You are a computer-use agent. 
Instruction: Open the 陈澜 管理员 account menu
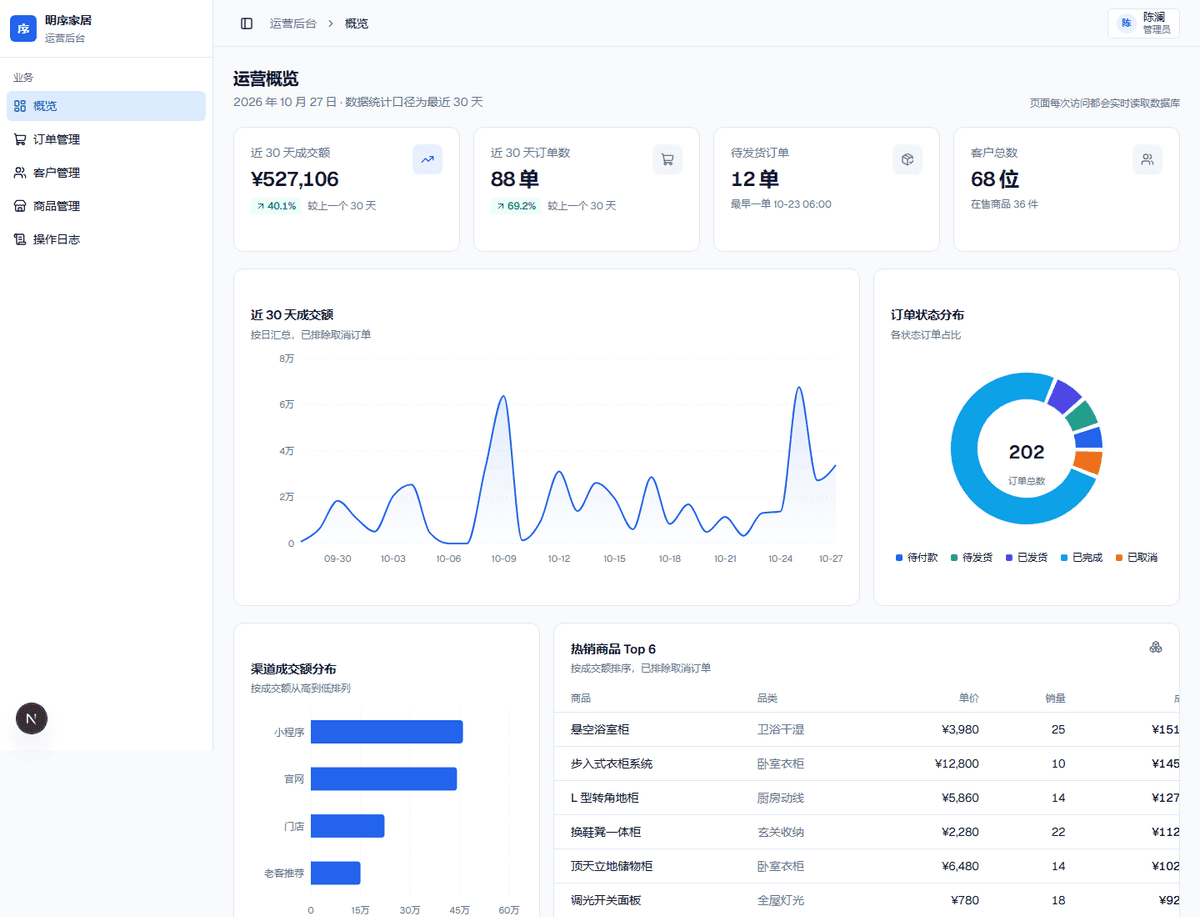[x=1143, y=23]
